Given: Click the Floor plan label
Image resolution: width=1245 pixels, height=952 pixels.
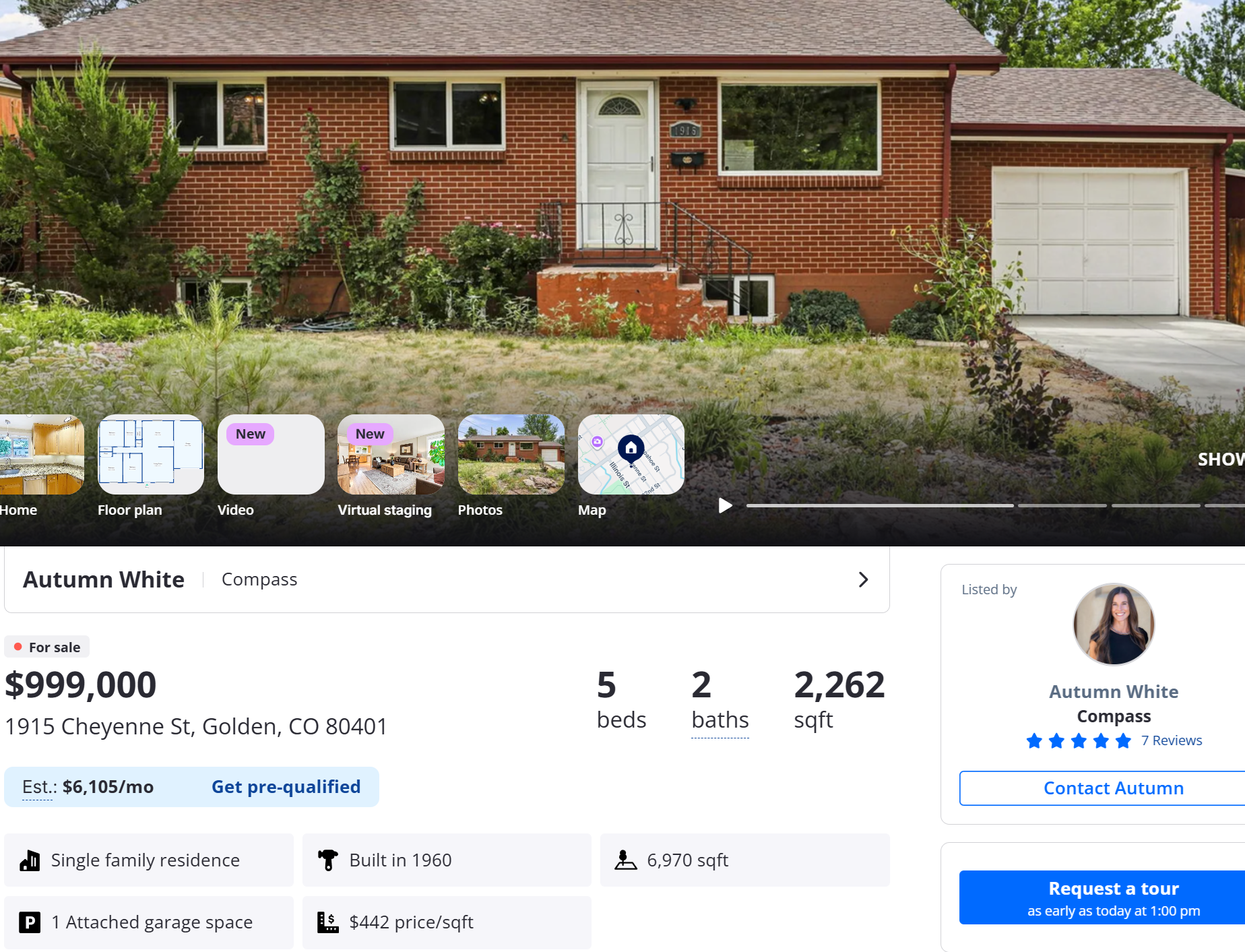Looking at the screenshot, I should [x=130, y=510].
